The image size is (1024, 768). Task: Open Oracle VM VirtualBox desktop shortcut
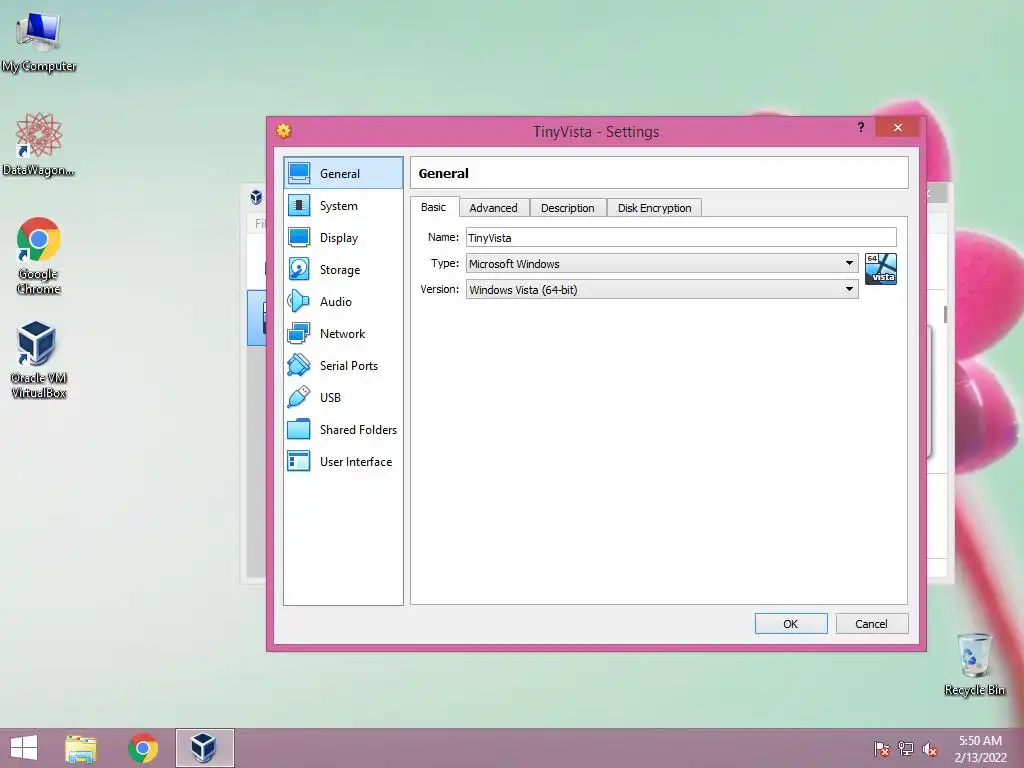[39, 360]
